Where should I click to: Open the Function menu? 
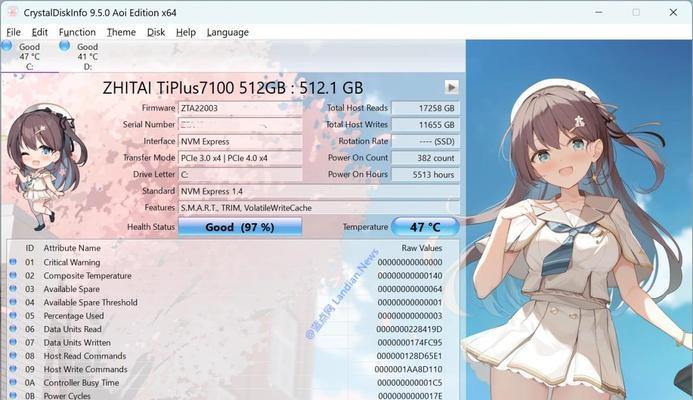pos(77,32)
